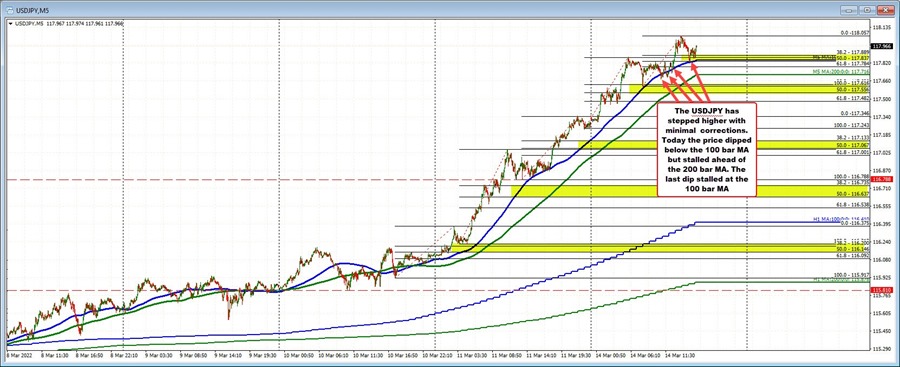Select the Fibonacci label 38.2 - 117.889
Image resolution: width=900 pixels, height=367 pixels.
pyautogui.click(x=852, y=51)
